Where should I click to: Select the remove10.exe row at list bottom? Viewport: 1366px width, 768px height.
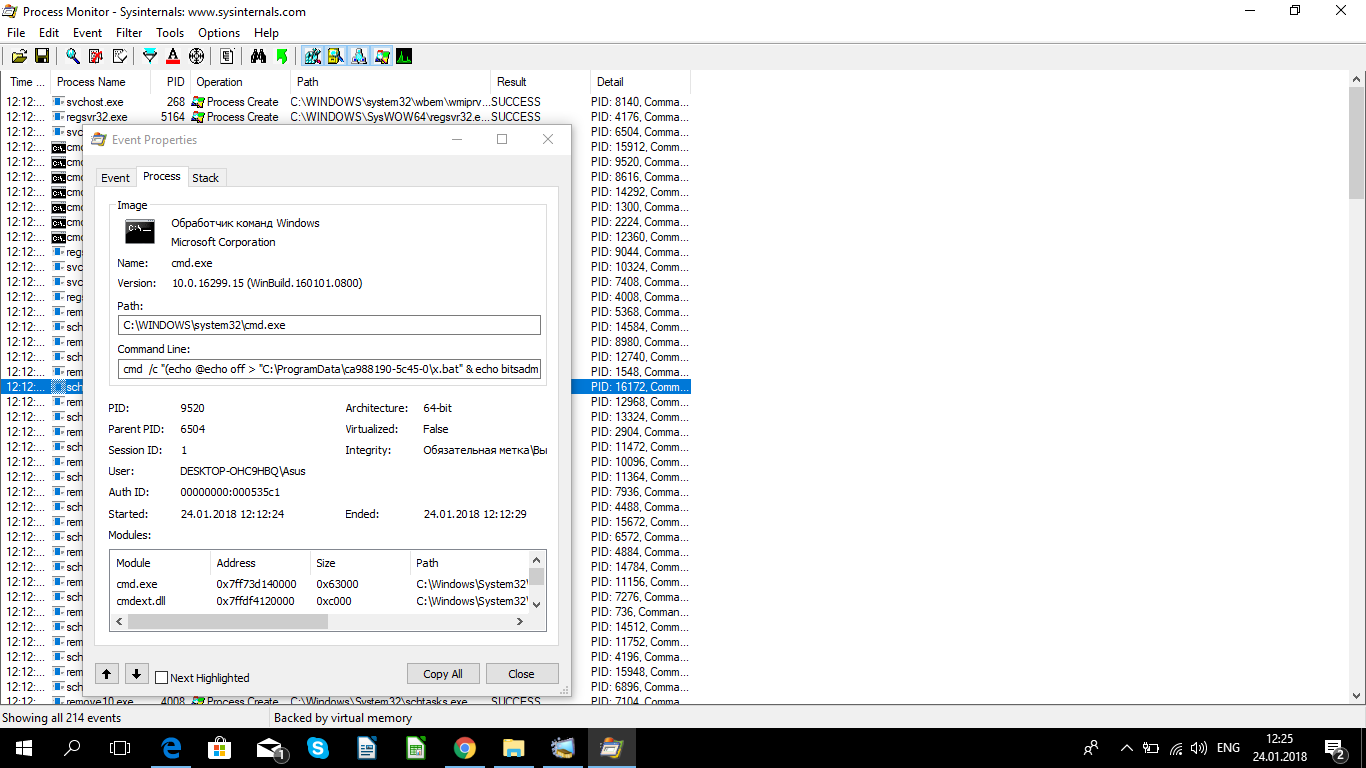pos(345,702)
